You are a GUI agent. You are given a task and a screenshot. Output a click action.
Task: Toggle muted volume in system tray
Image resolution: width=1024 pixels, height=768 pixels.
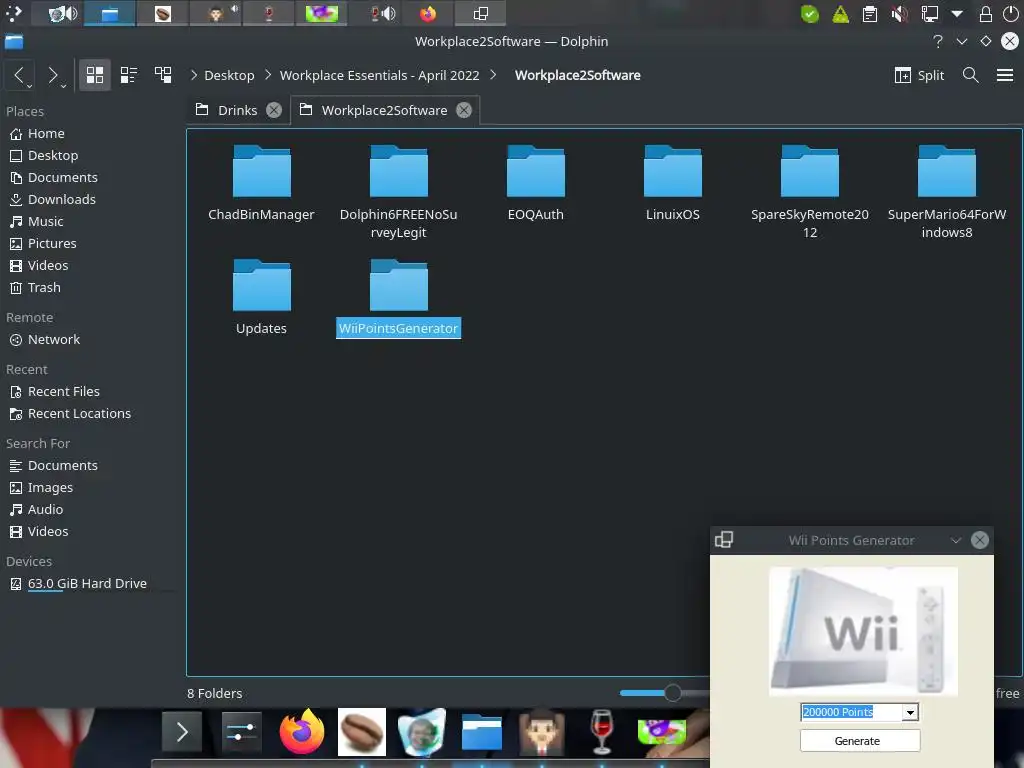click(900, 14)
